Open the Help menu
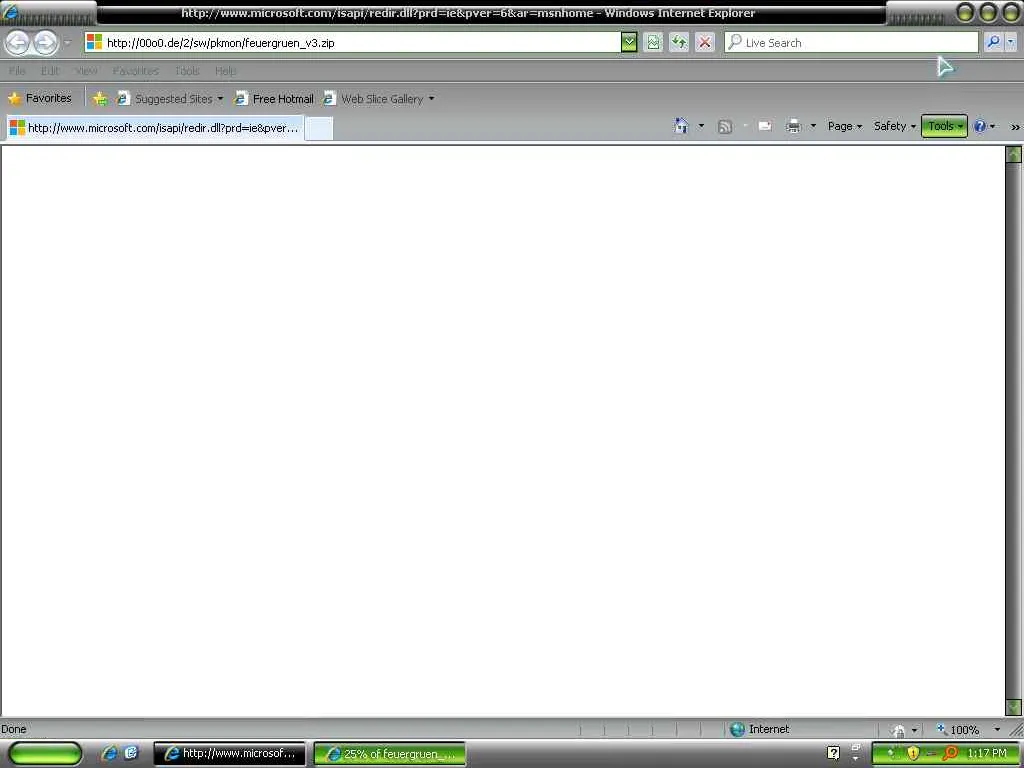 pyautogui.click(x=225, y=71)
